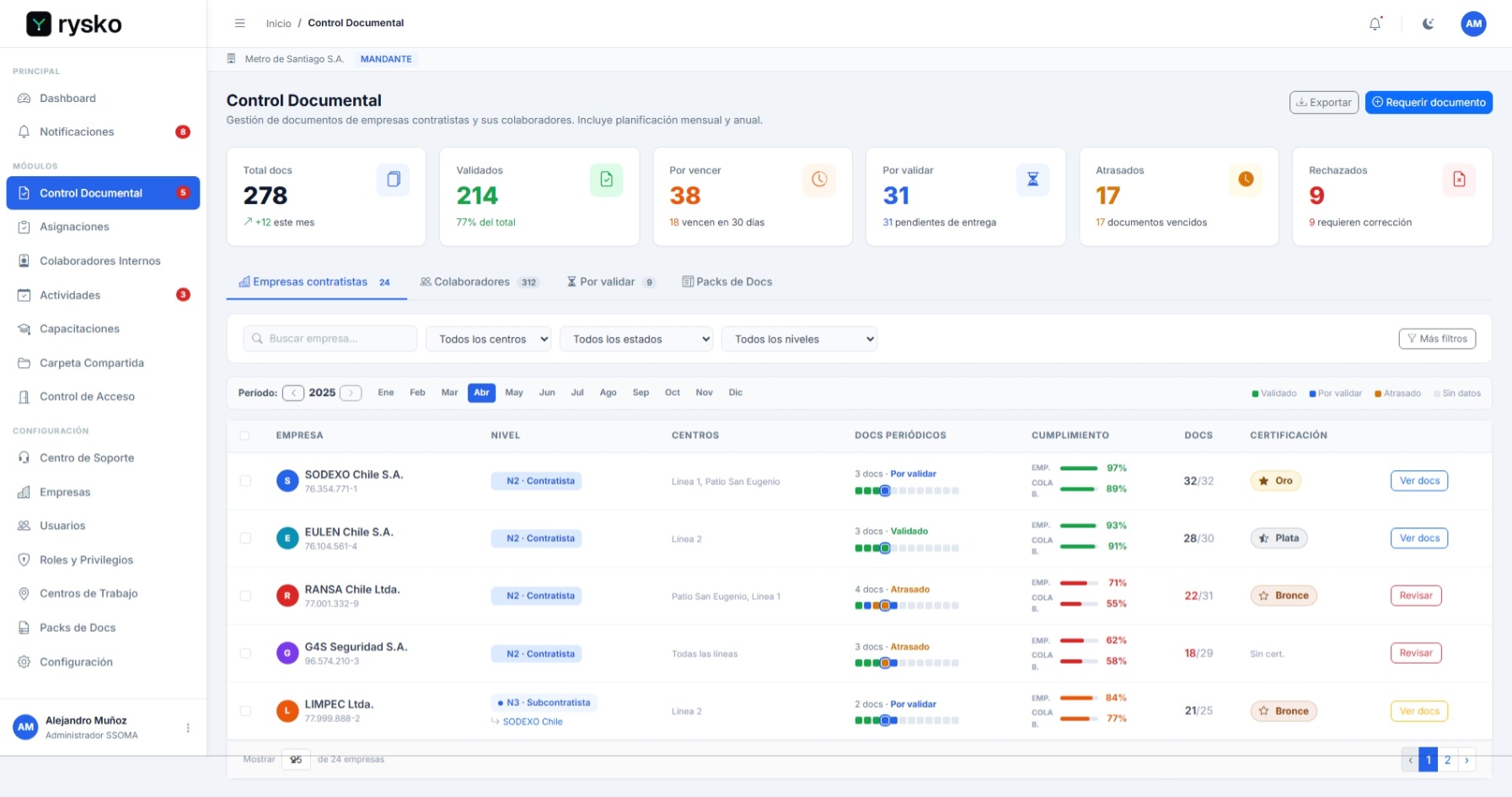Focus the Buscar empresa search field
The height and width of the screenshot is (797, 1512).
coord(330,339)
